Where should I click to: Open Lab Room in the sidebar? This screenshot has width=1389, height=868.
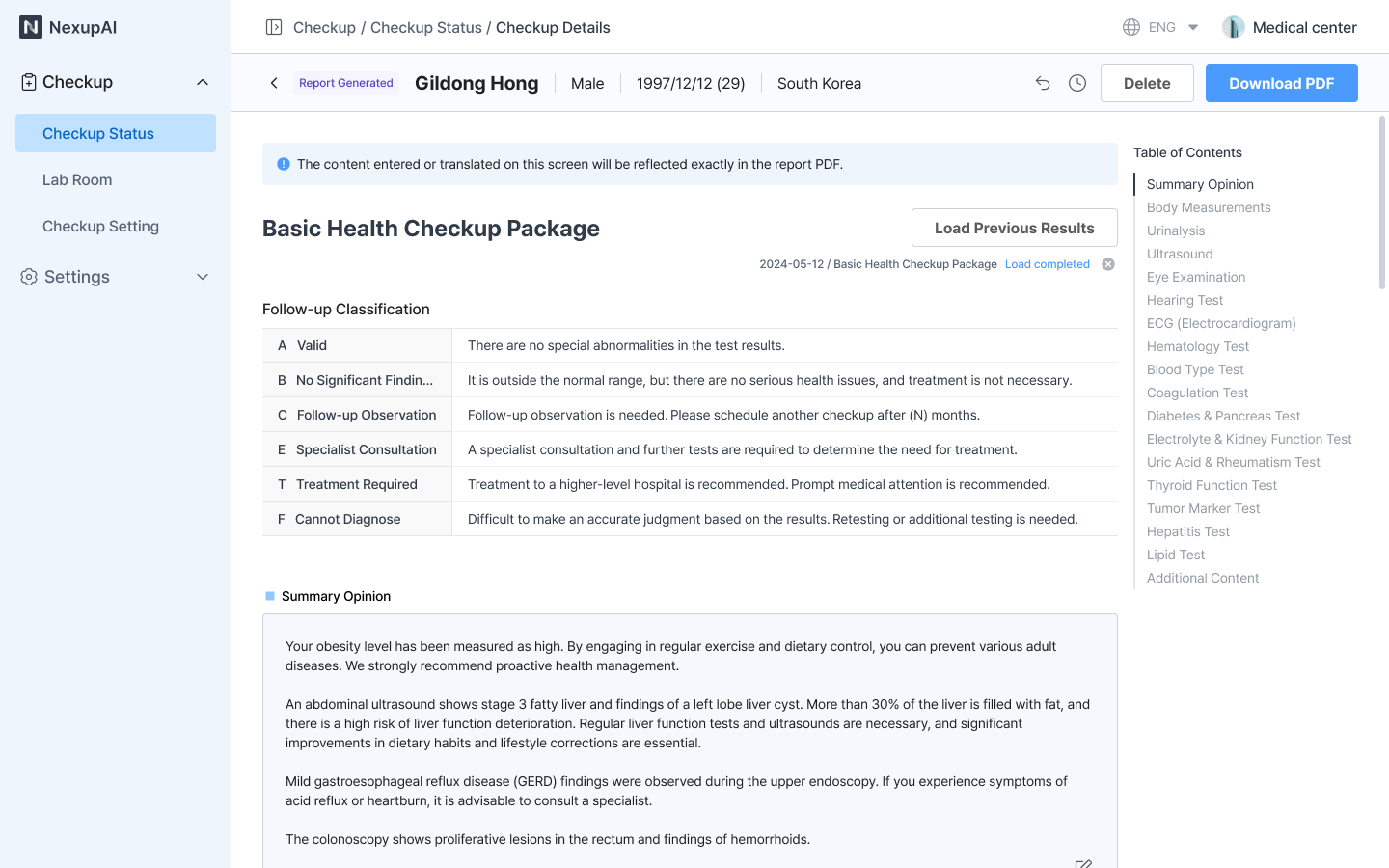pos(77,180)
